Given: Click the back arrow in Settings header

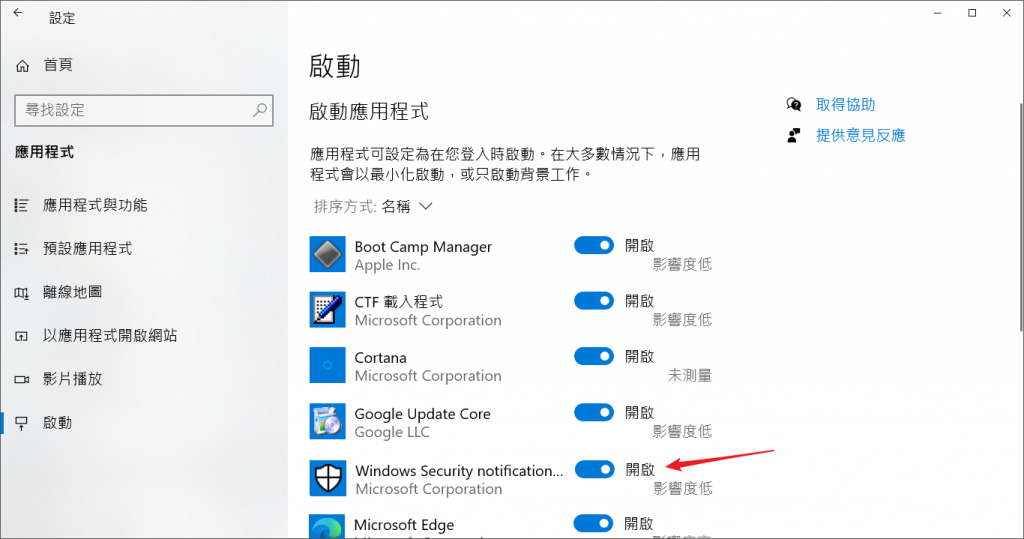Looking at the screenshot, I should coord(18,12).
